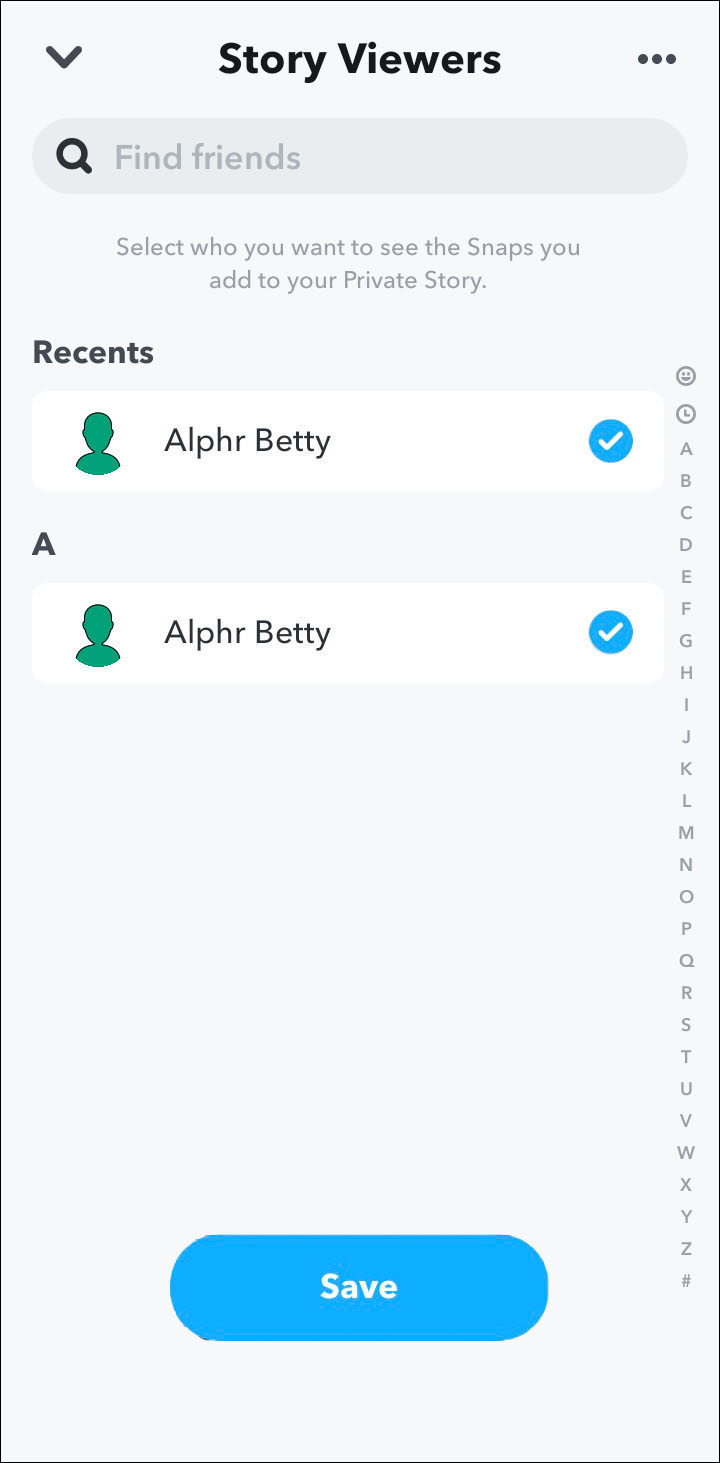Viewport: 720px width, 1463px height.
Task: Jump to the # section in the index
Action: pyautogui.click(x=686, y=1281)
